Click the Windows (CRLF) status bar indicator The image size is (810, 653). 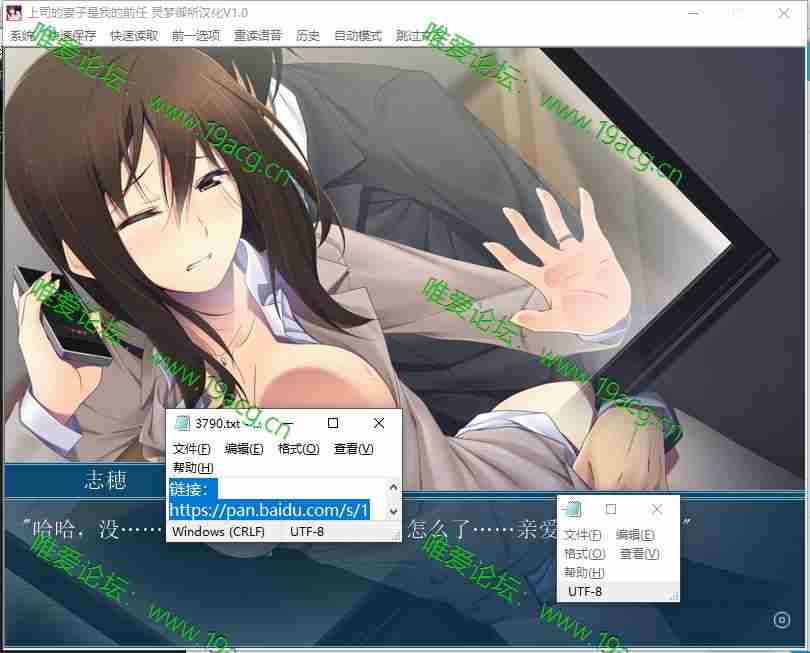(219, 532)
